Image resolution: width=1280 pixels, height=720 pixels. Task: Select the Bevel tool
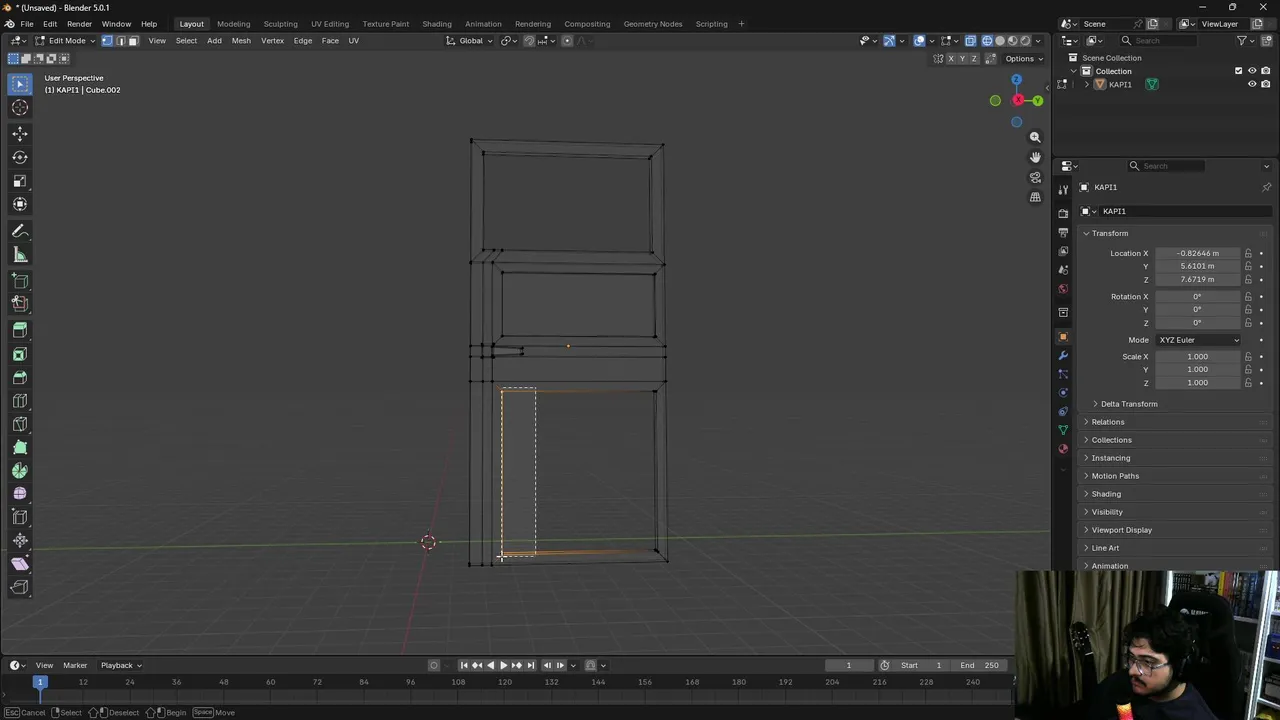click(20, 377)
